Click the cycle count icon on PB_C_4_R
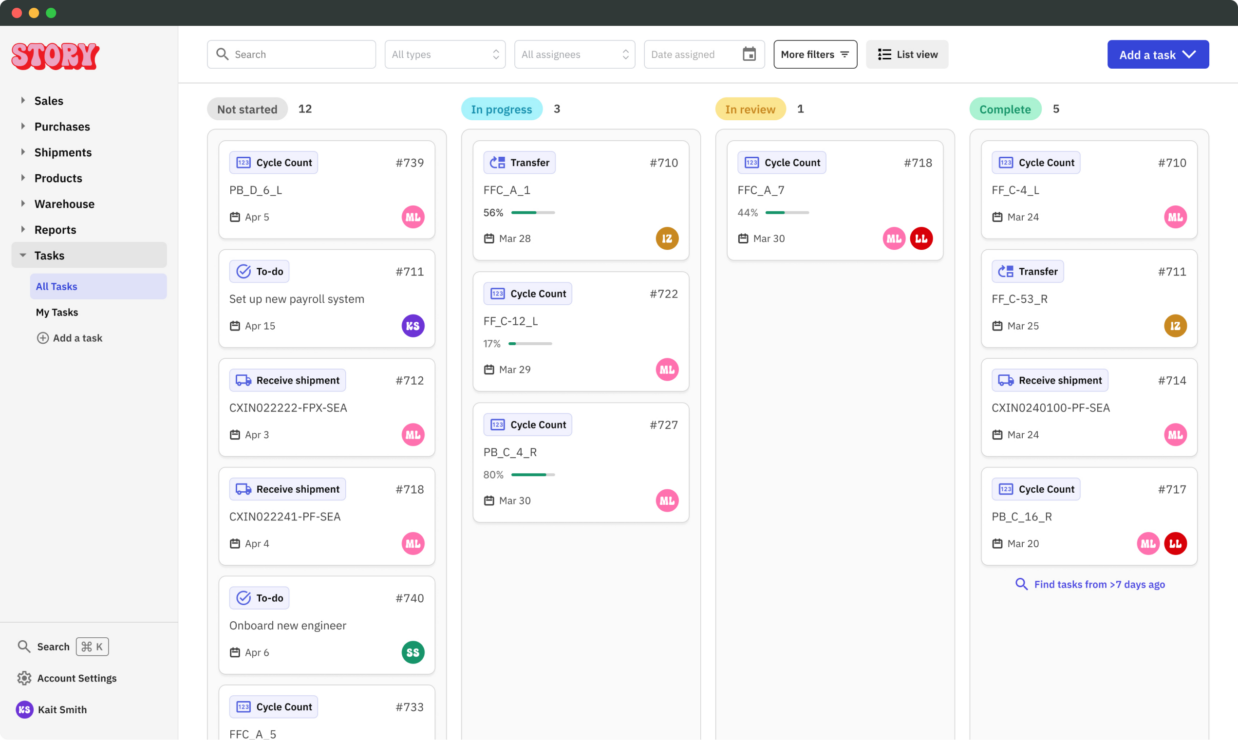 point(497,425)
